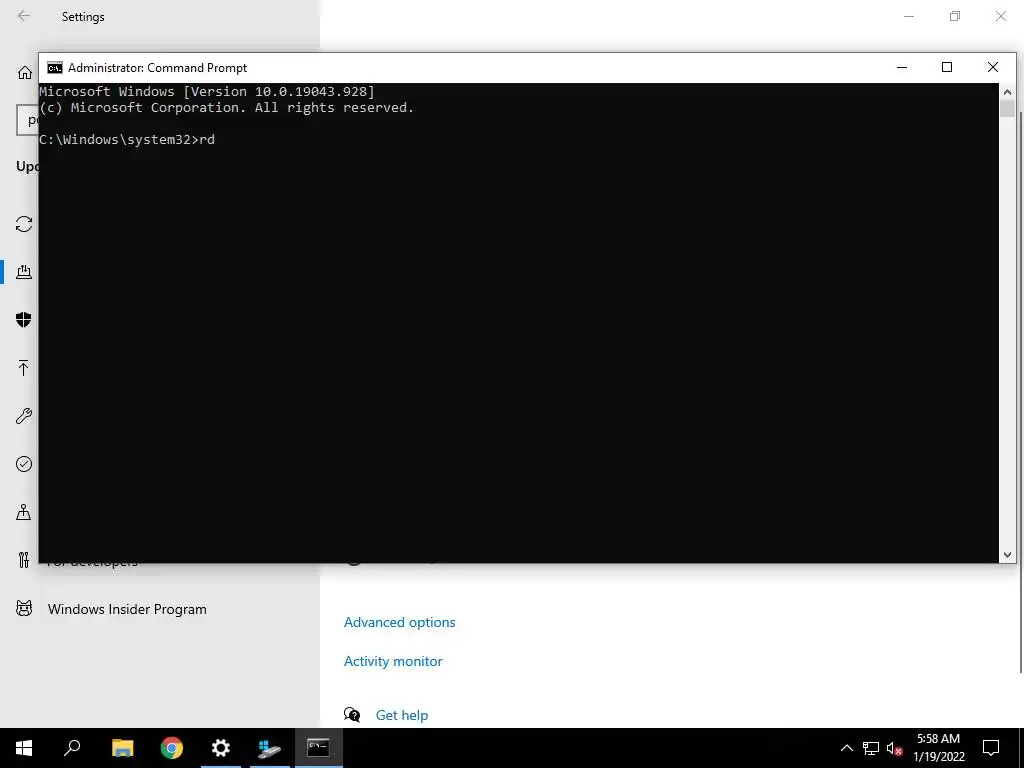Click the Windows Insider Program cat icon
Screen dimensions: 1024x768
[x=24, y=609]
